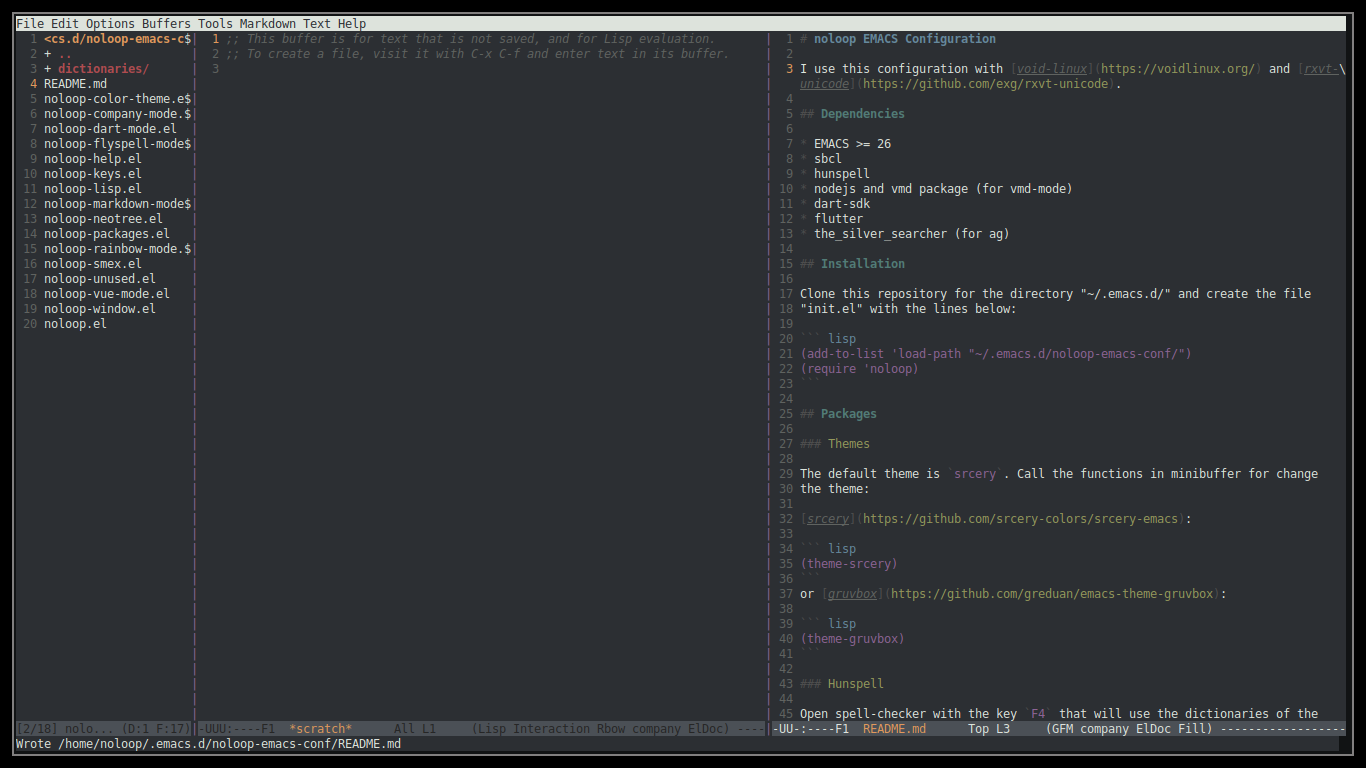Click README.md buffer name in mode line

point(894,729)
